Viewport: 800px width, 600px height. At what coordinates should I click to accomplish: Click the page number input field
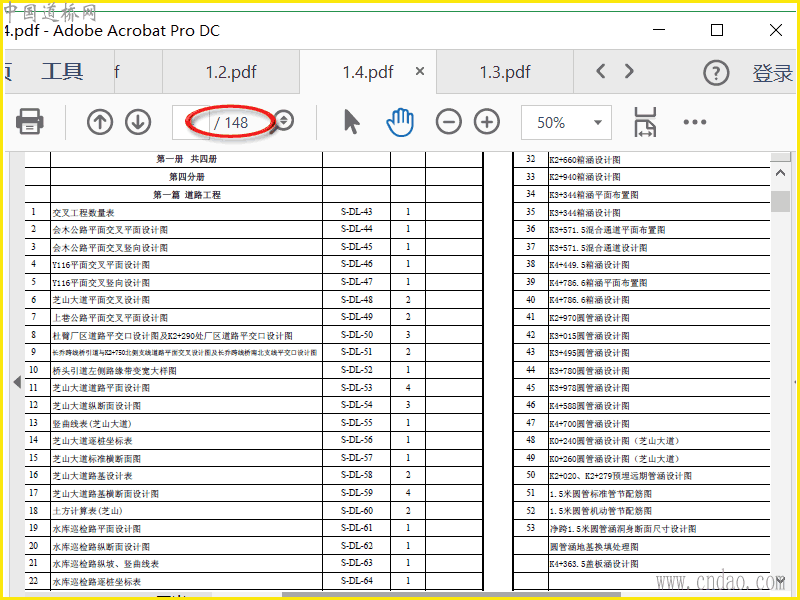[x=191, y=122]
